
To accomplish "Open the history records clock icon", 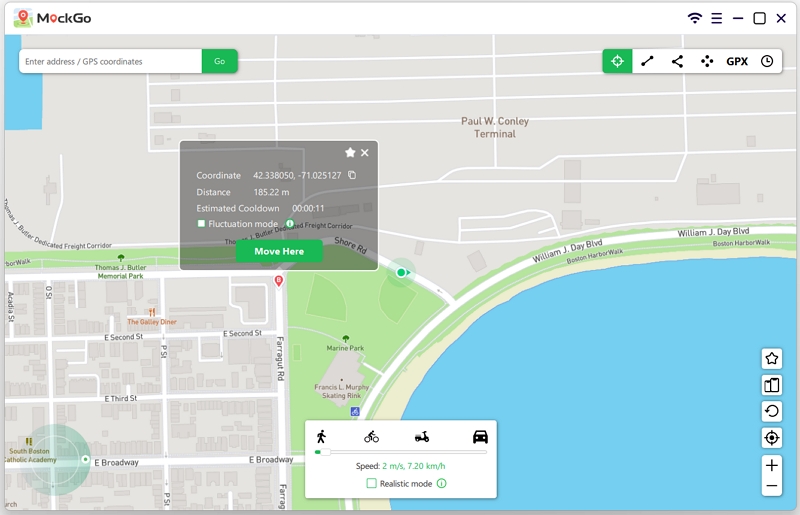I will coord(767,61).
